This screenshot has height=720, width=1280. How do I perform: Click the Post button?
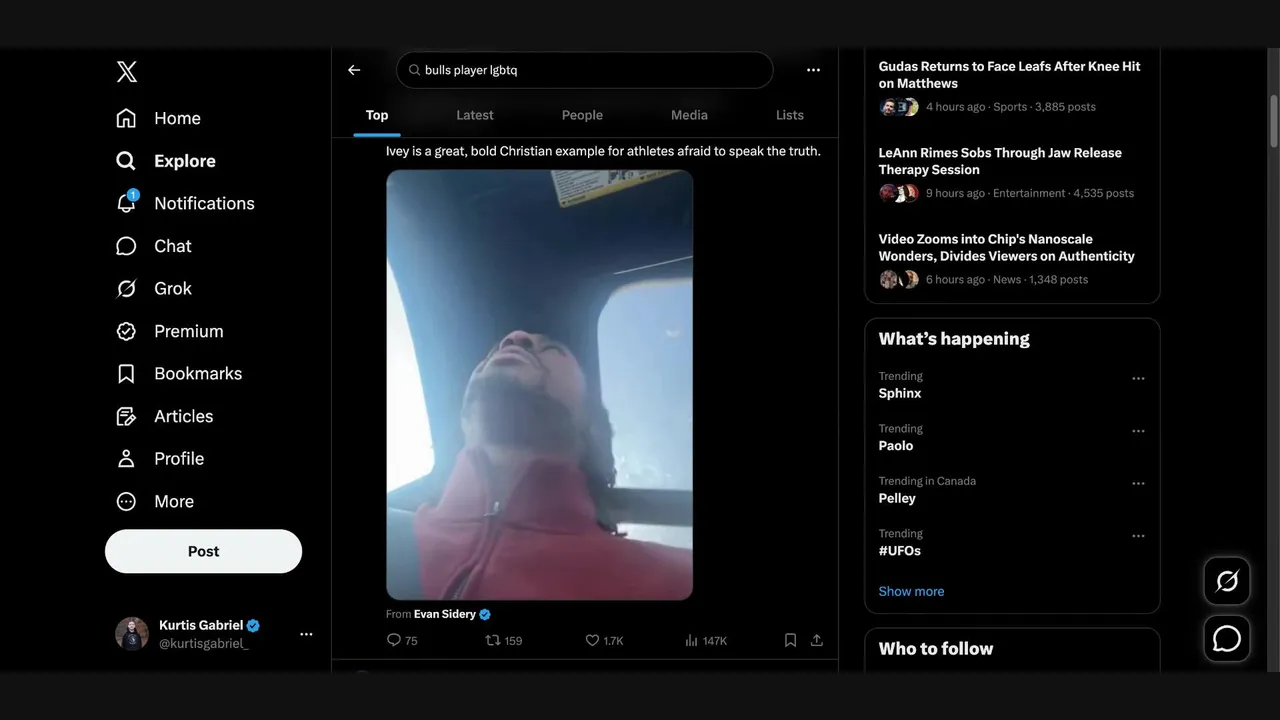[203, 551]
